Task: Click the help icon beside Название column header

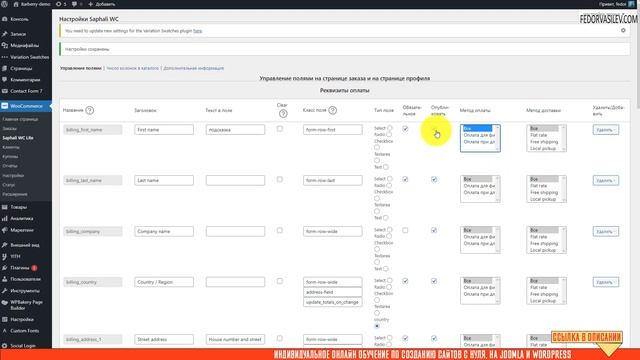Action: tap(90, 110)
